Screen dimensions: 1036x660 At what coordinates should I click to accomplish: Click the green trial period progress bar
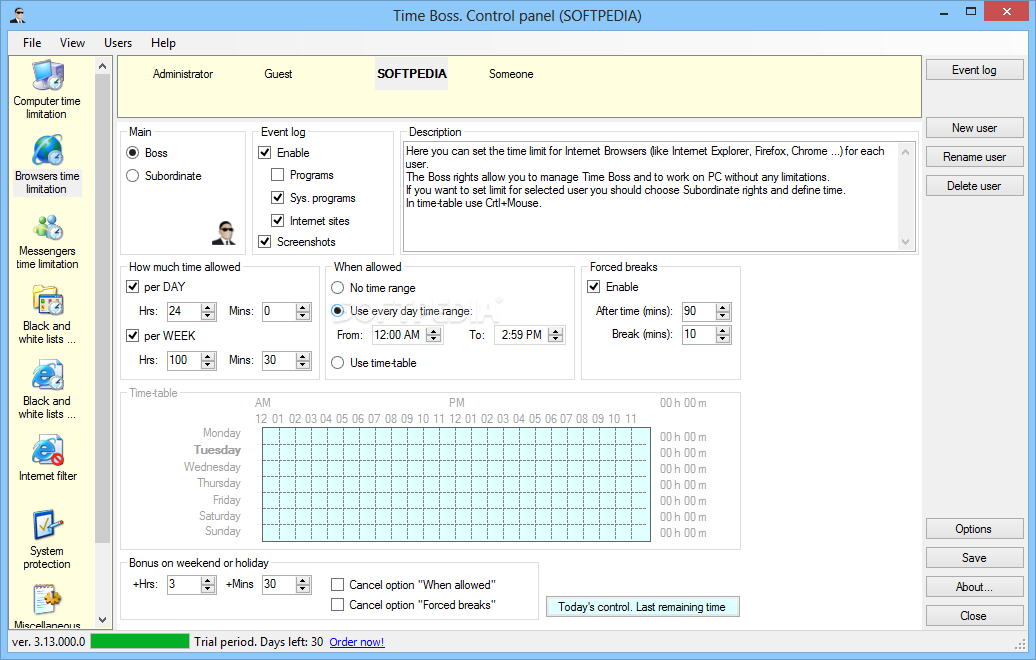click(x=139, y=642)
